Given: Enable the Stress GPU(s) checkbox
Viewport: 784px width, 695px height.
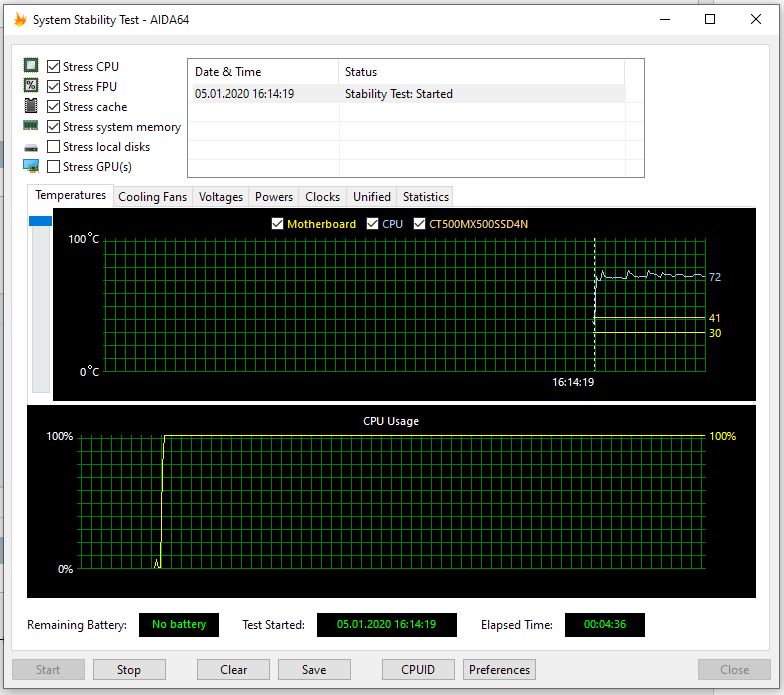Looking at the screenshot, I should click(54, 166).
